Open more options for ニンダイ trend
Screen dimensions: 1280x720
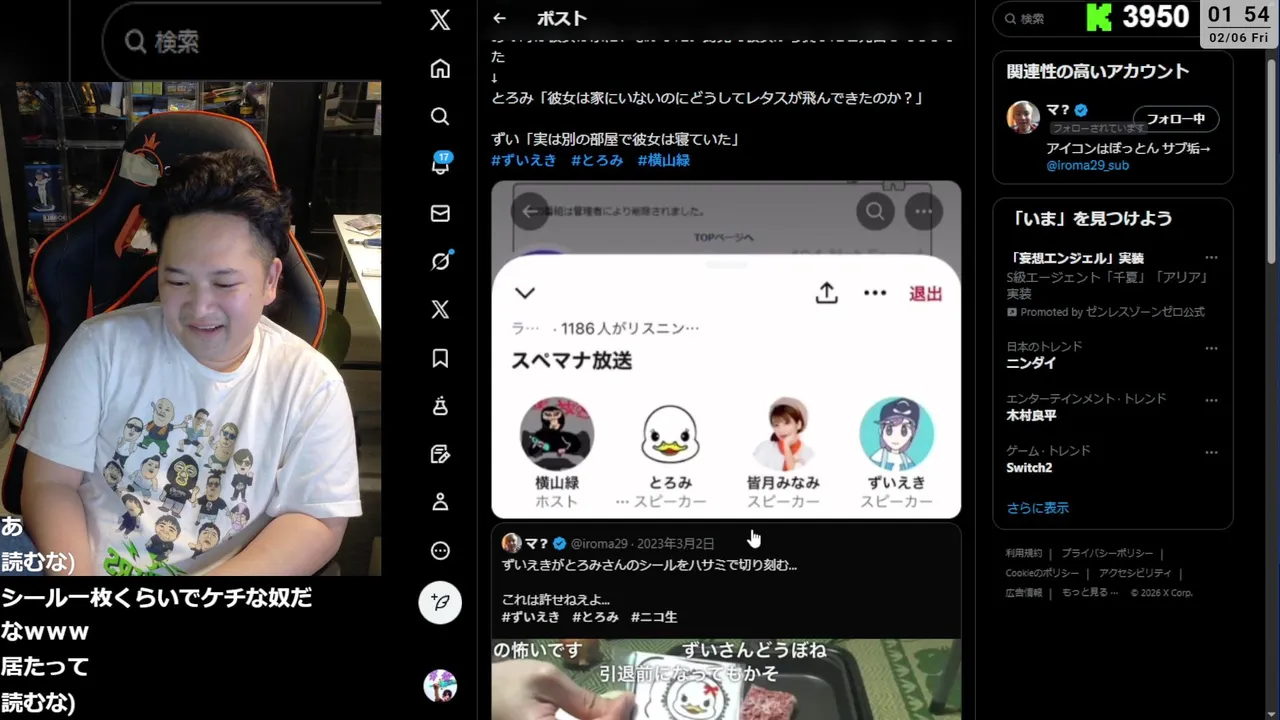pos(1212,348)
